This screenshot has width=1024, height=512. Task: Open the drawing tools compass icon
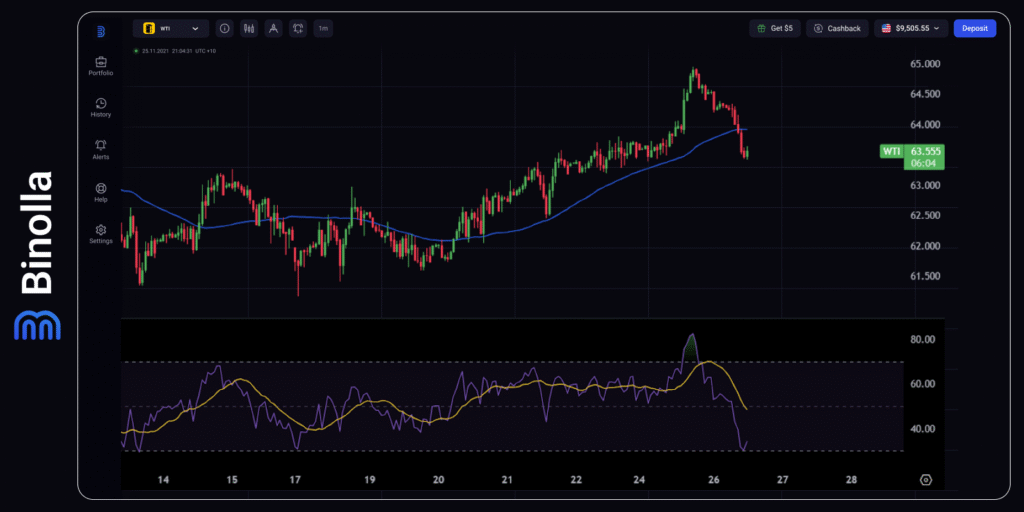tap(273, 29)
